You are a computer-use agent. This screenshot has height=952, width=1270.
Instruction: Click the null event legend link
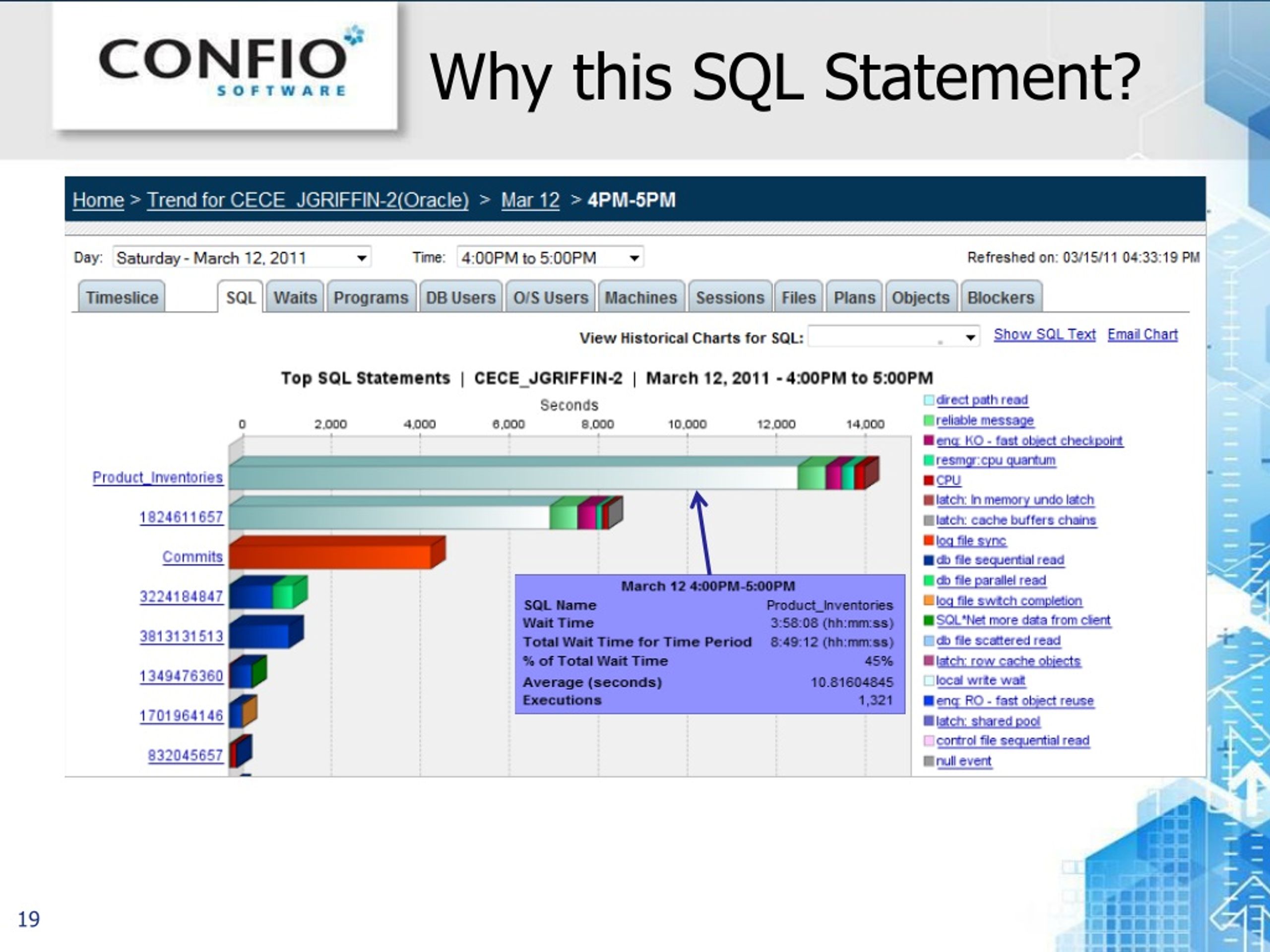(x=964, y=761)
